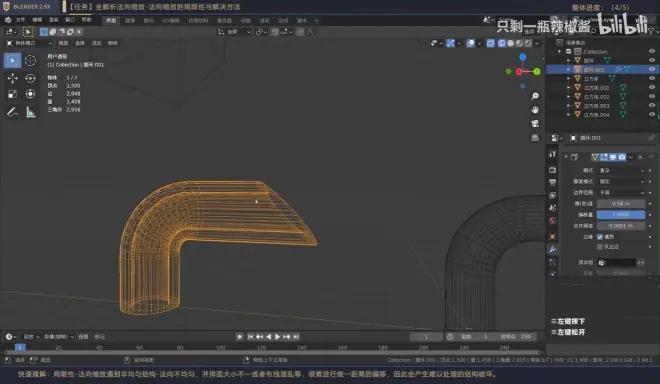Open the Modifier wrench properties tab
This screenshot has height=384, width=660.
pyautogui.click(x=553, y=249)
